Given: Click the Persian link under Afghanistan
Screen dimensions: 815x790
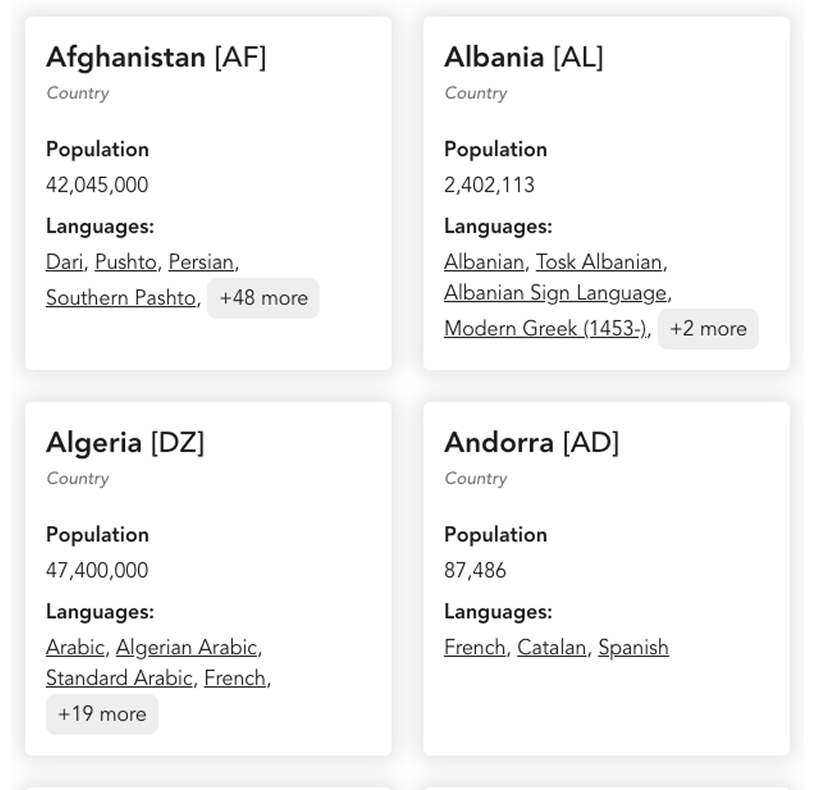Looking at the screenshot, I should [x=202, y=261].
